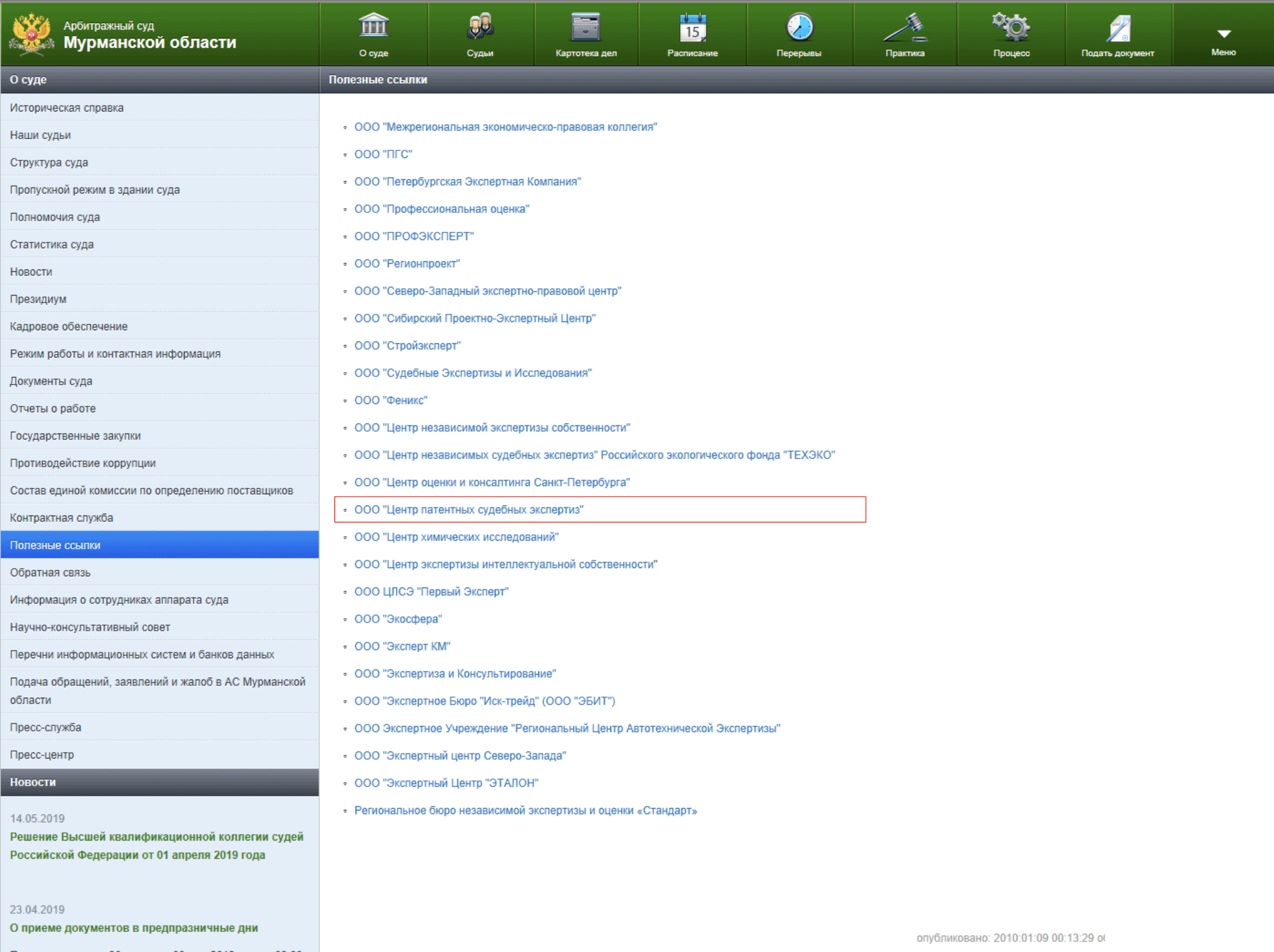Click the court coat of arms logo
1274x952 pixels.
pyautogui.click(x=31, y=34)
